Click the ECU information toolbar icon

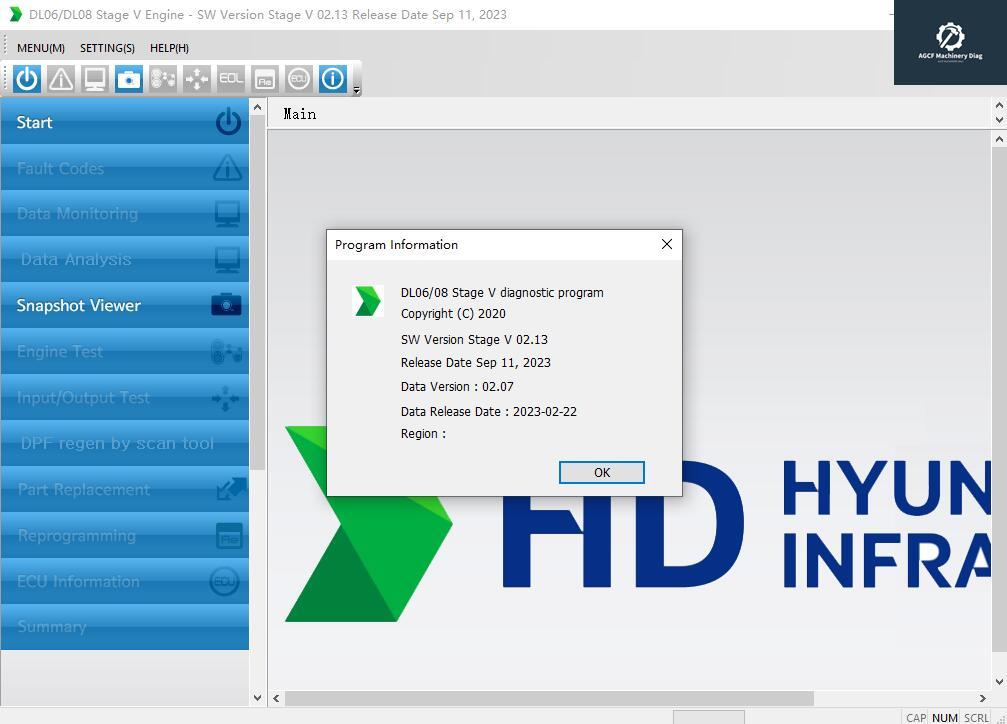tap(298, 79)
